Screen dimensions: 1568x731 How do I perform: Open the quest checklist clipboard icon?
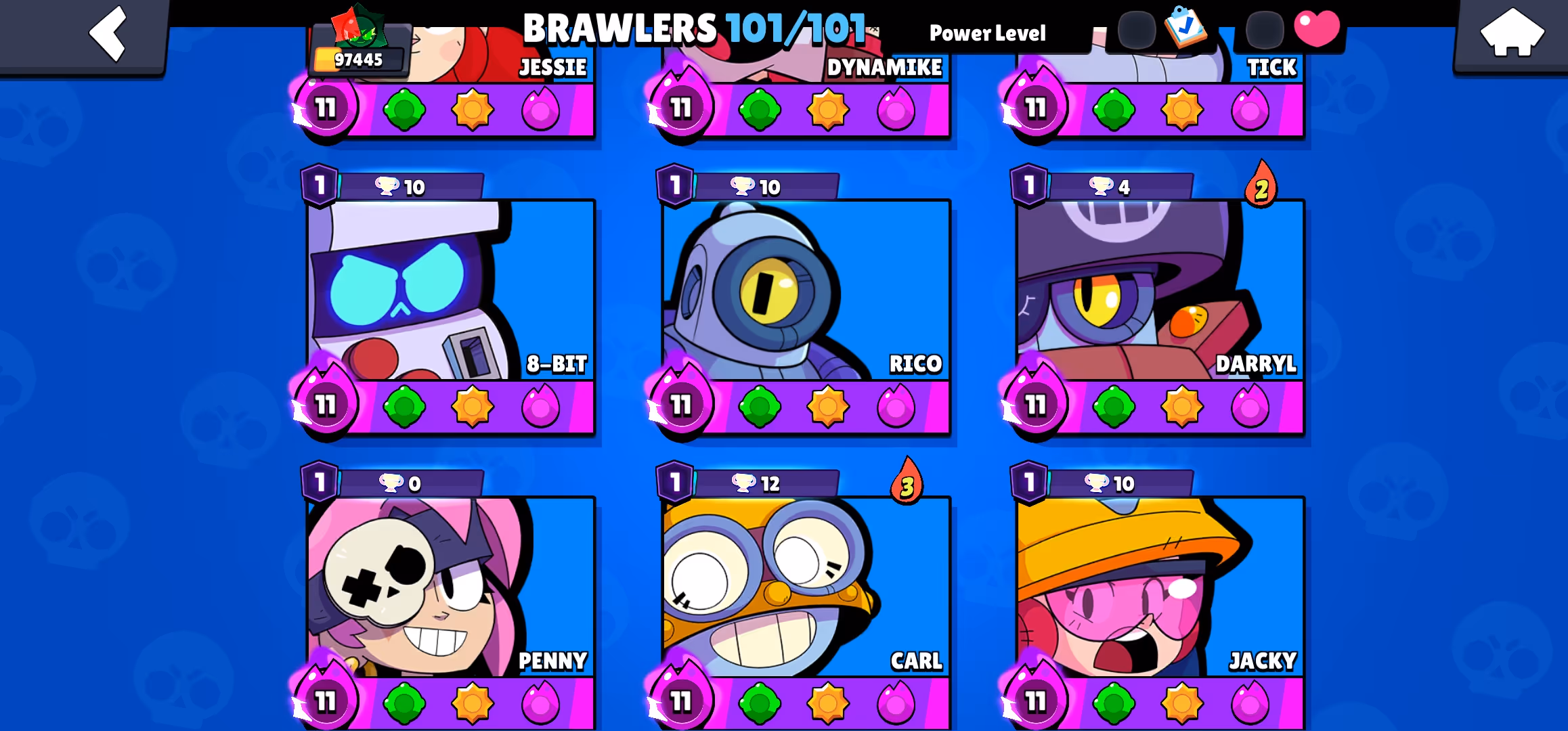point(1185,27)
